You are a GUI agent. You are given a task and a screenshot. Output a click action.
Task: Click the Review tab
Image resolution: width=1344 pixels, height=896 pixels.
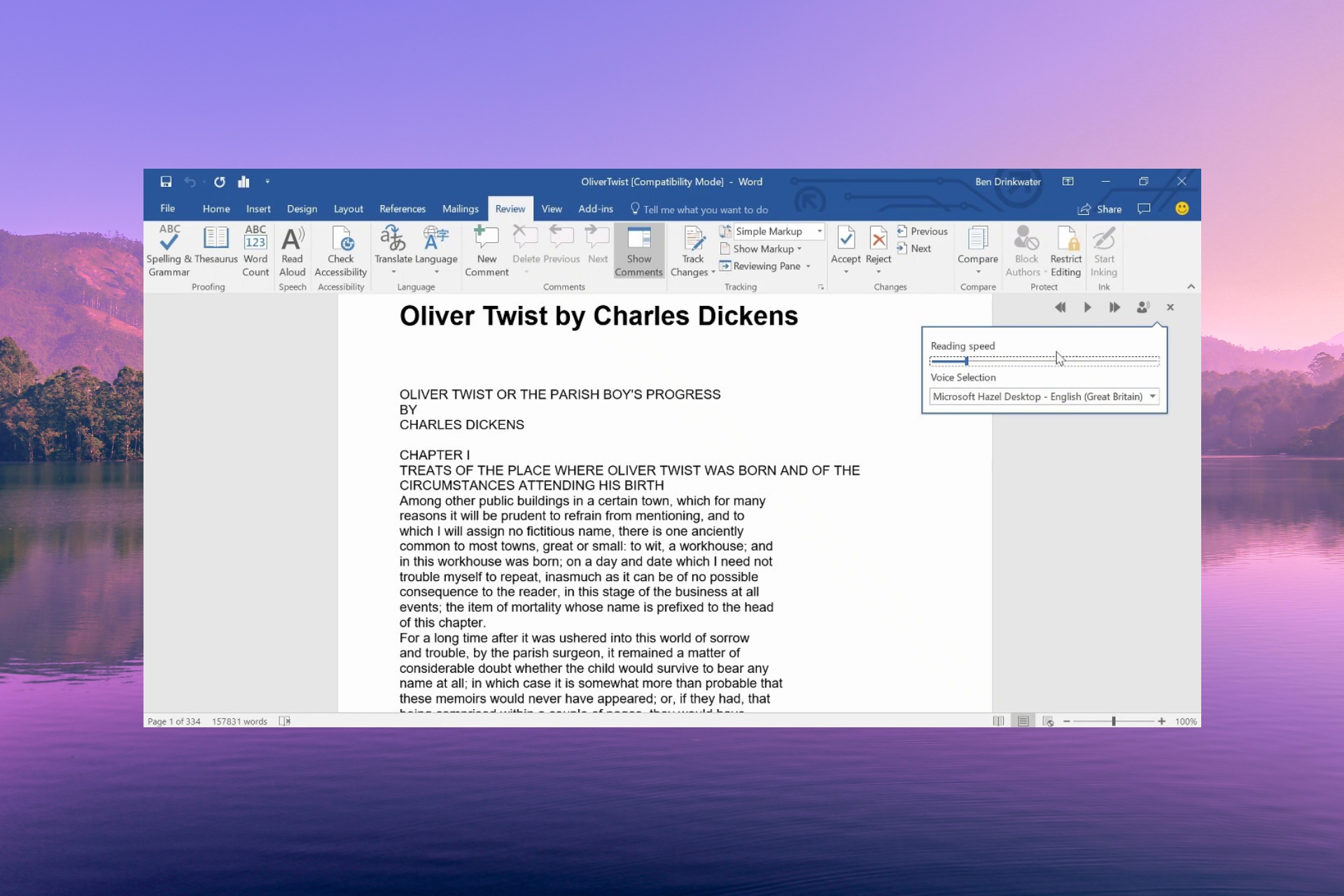508,209
